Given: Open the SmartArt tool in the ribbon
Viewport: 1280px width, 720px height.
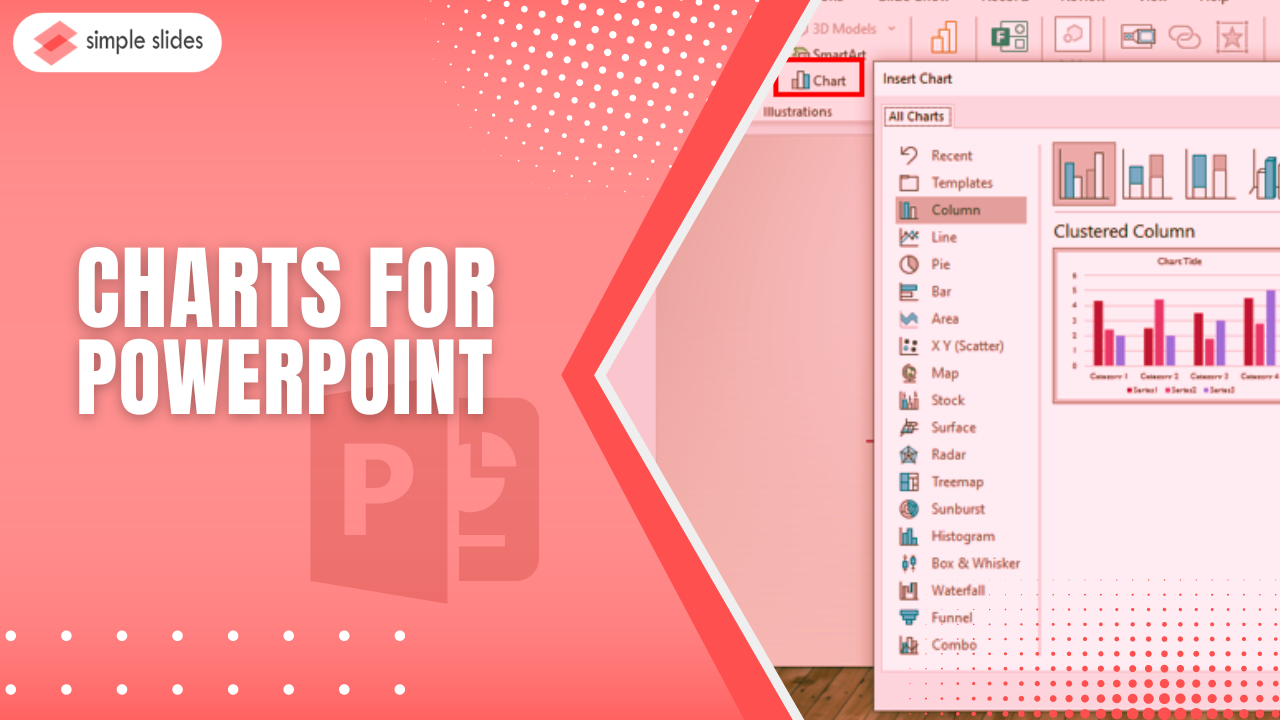Looking at the screenshot, I should (829, 54).
